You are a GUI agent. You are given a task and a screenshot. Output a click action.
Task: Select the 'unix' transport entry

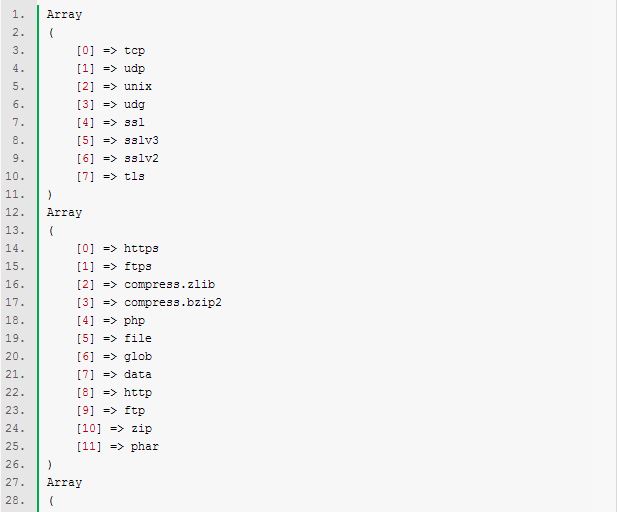click(138, 86)
